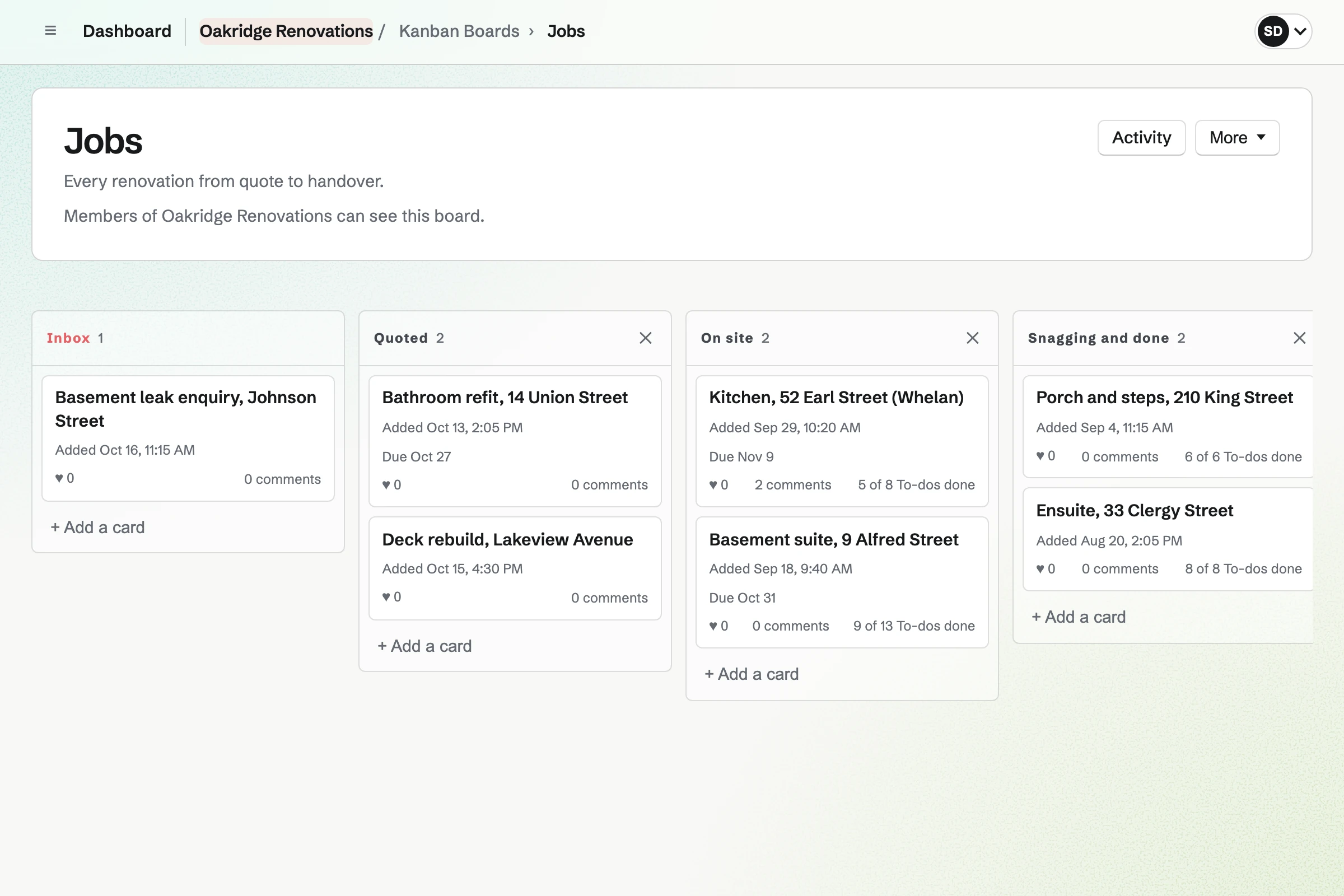Click the SD profile avatar

[1272, 31]
